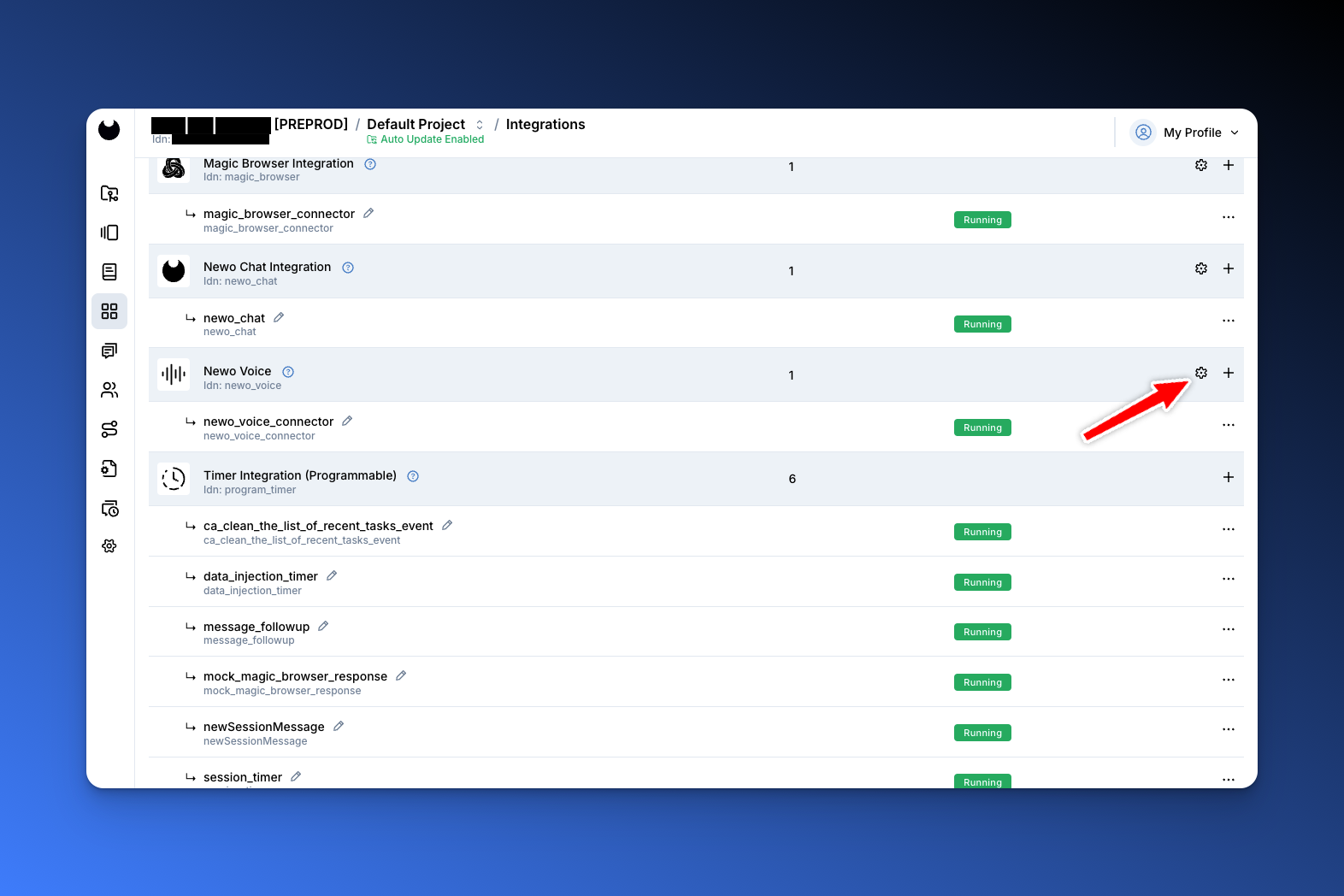Image resolution: width=1344 pixels, height=896 pixels.
Task: Click Timer Integration clock logo
Action: pos(174,479)
